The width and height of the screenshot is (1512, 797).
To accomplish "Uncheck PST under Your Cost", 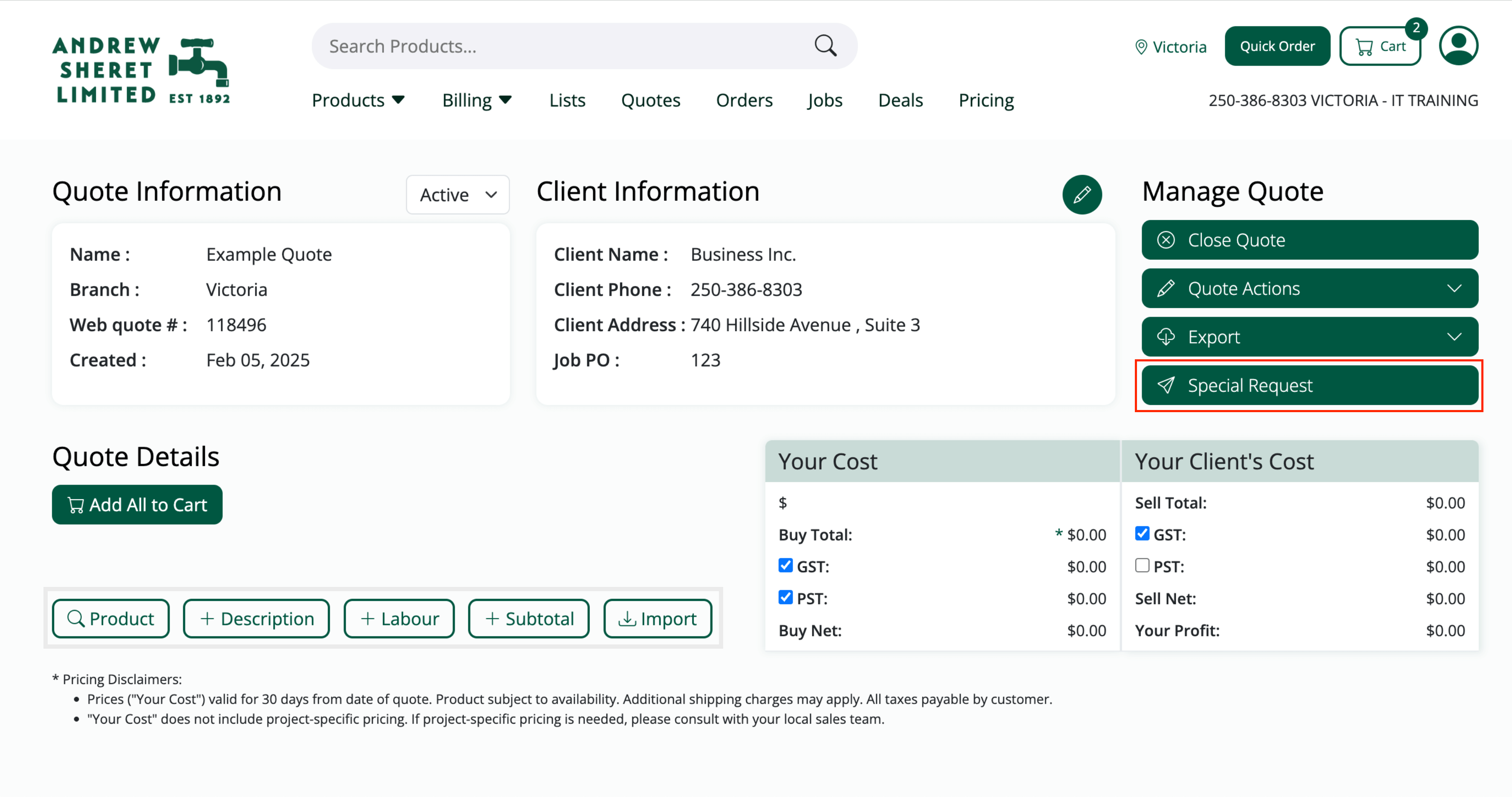I will pos(785,598).
